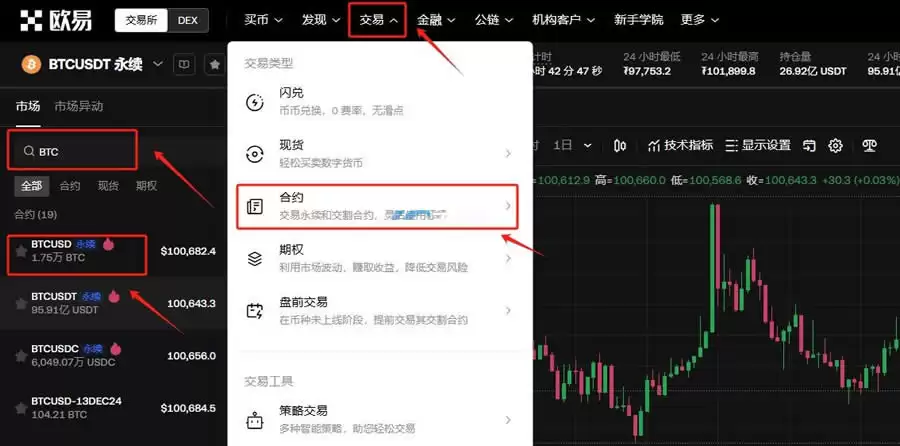Expand the 机构客户 menu
900x446 pixels.
[x=564, y=20]
